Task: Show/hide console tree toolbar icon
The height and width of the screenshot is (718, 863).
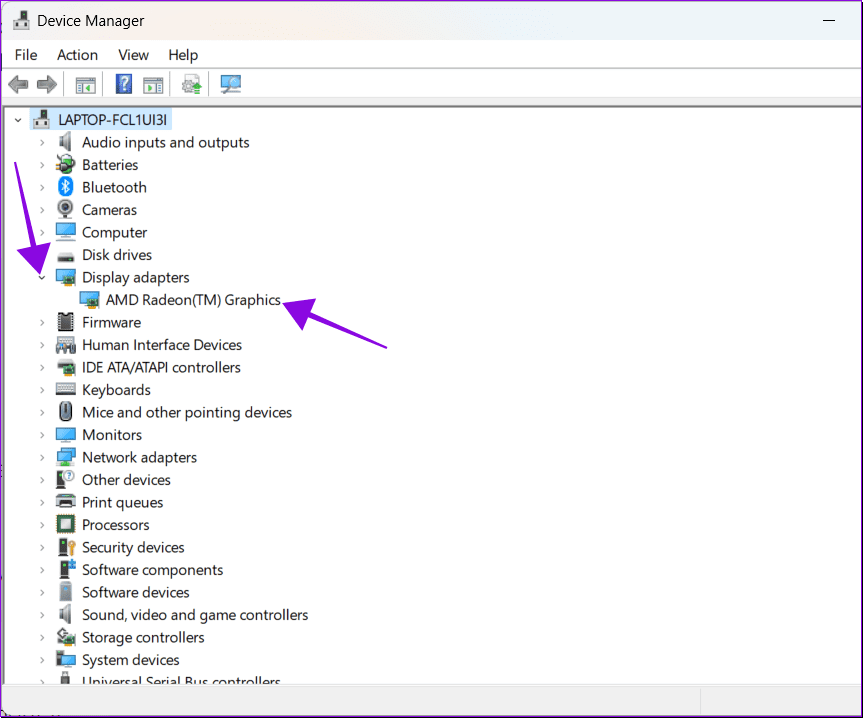Action: 85,85
